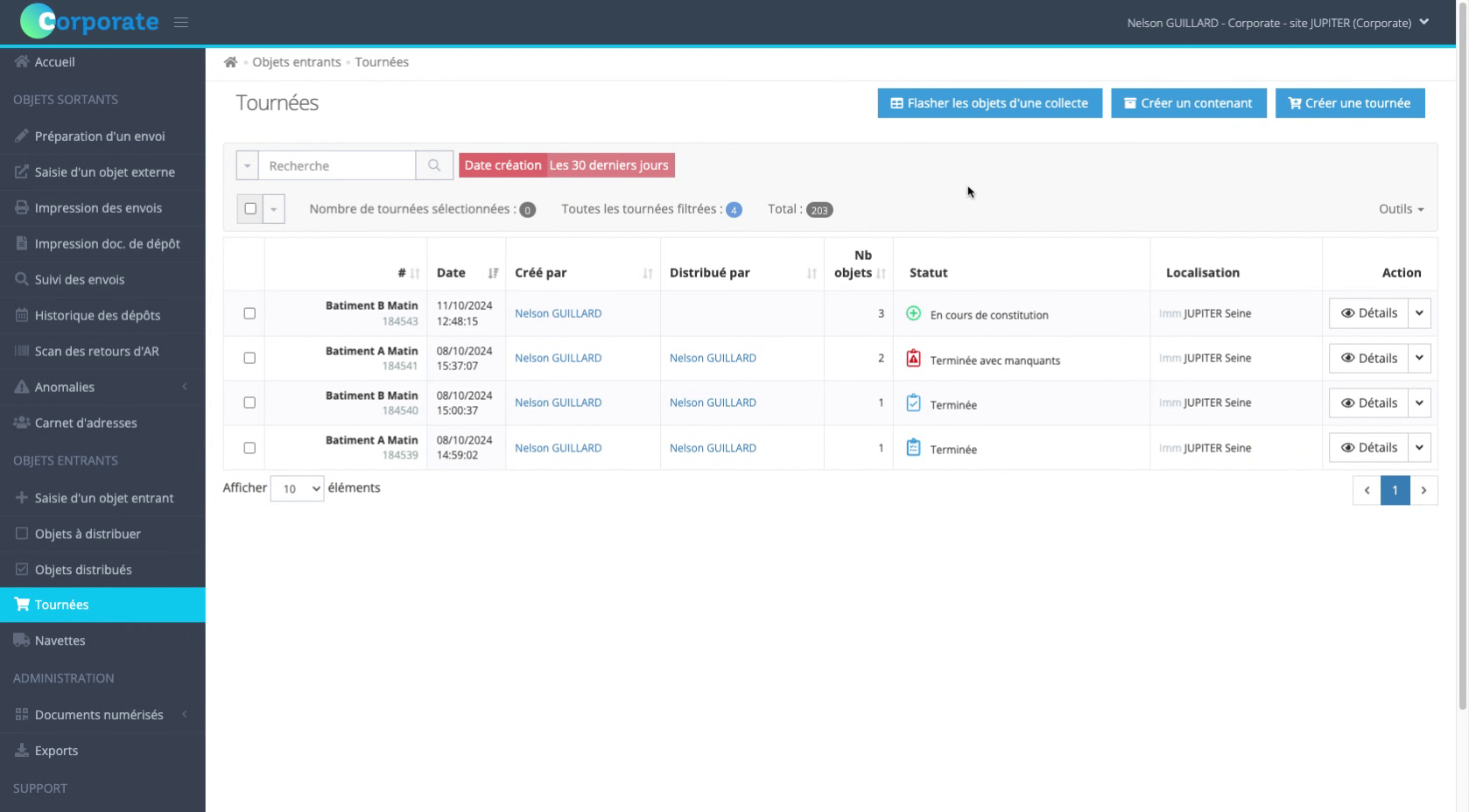Expand the Anomalies sidebar submenu

pos(102,387)
